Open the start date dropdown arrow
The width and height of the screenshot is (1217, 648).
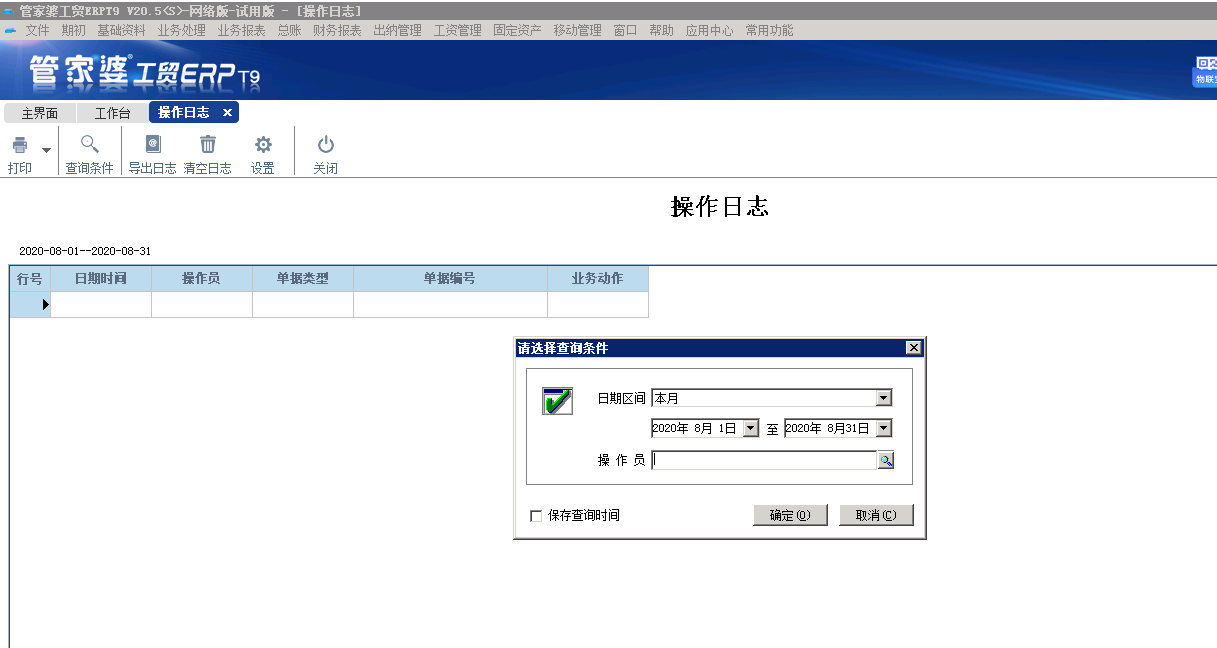coord(751,428)
